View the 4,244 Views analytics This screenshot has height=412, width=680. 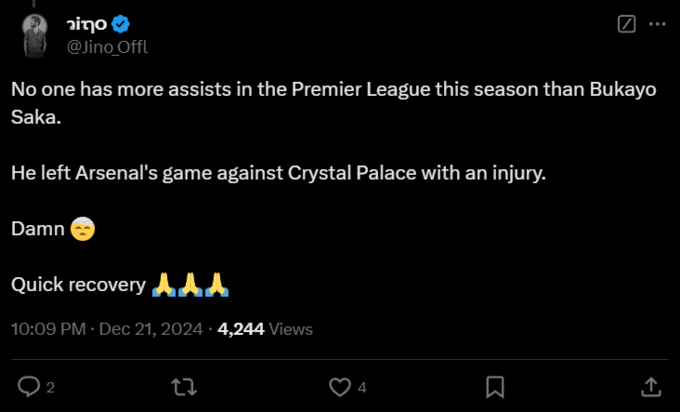click(x=265, y=329)
